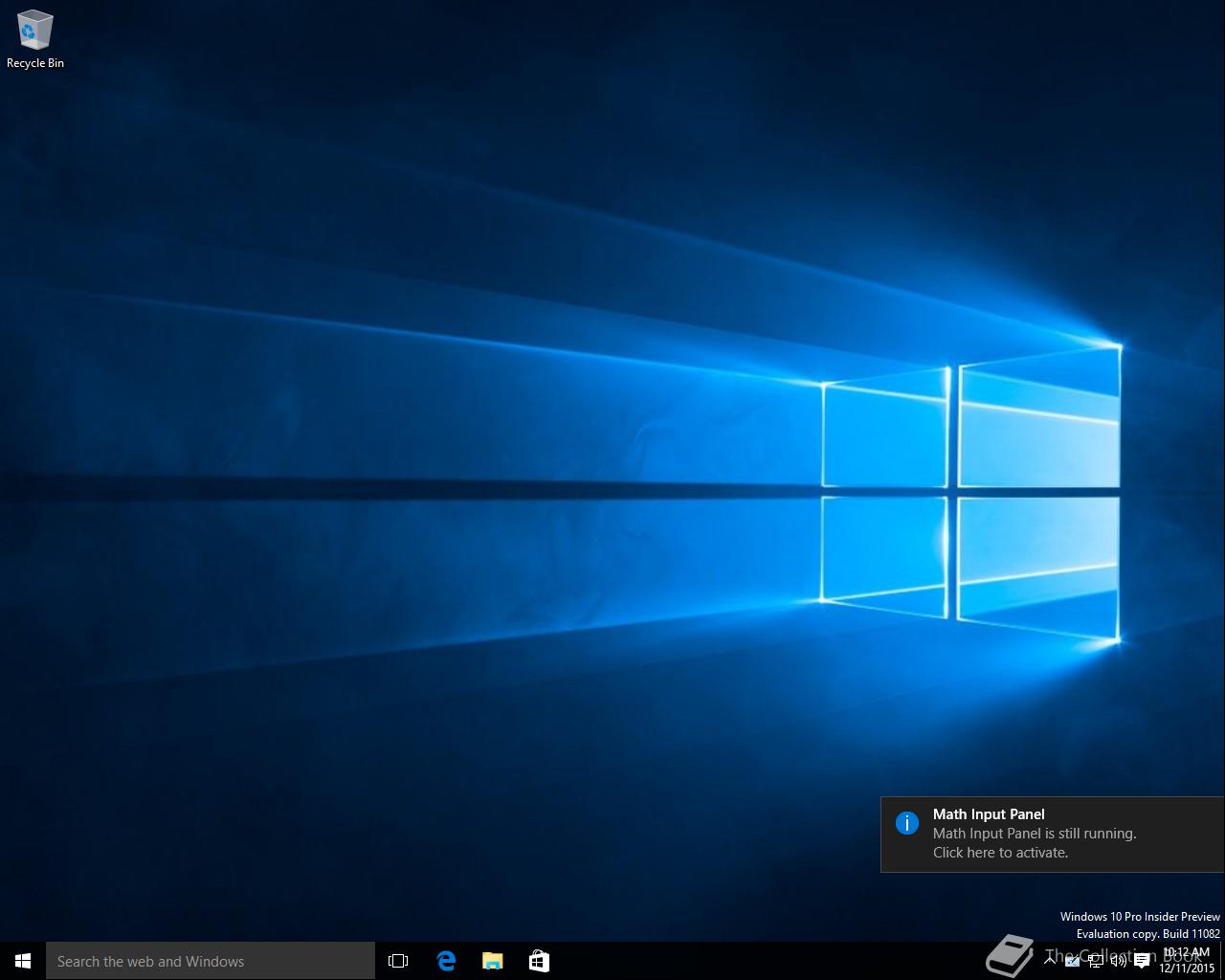
Task: Open the Action Center notifications icon
Action: (1142, 961)
